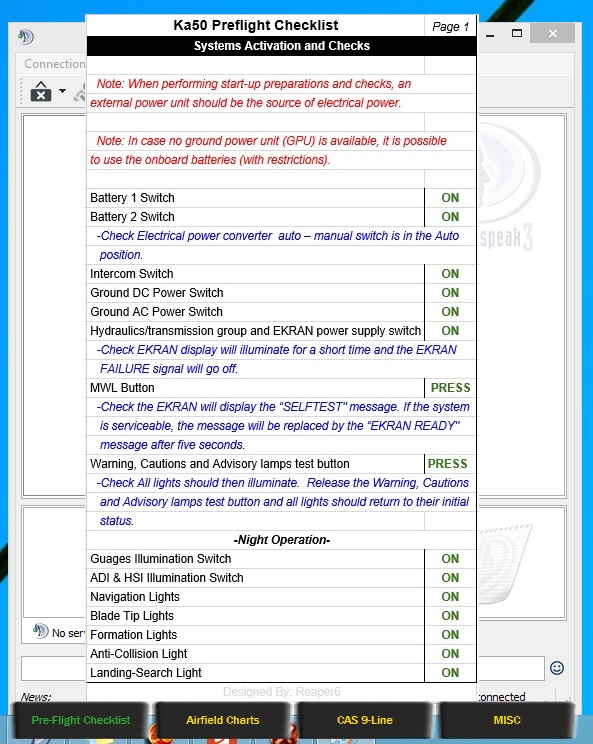Select 'ADI & HSI Illumination Switch' label
The image size is (593, 744).
[167, 577]
